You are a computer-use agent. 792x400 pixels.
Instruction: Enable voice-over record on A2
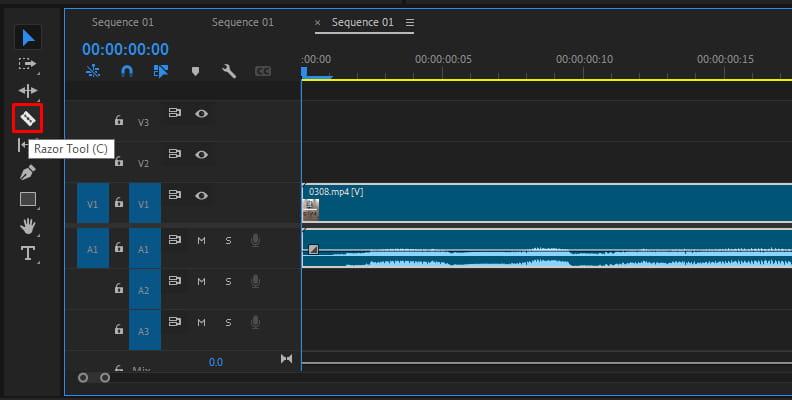click(x=256, y=281)
